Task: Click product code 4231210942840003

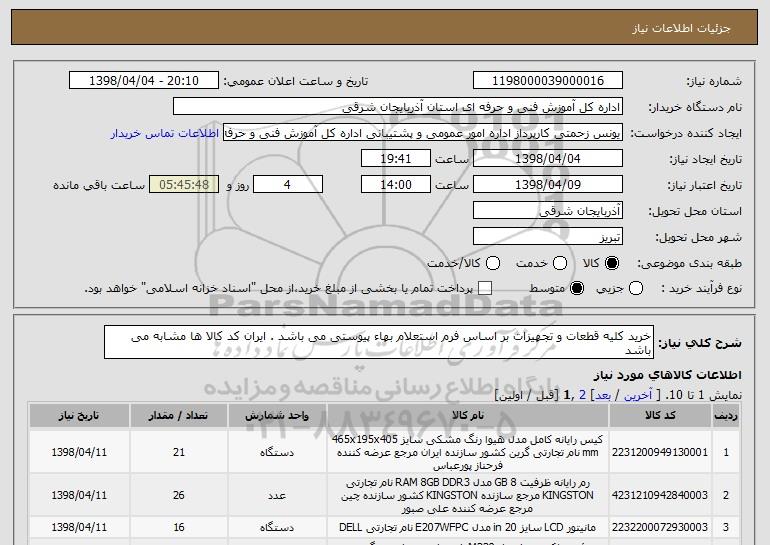Action: [x=660, y=495]
